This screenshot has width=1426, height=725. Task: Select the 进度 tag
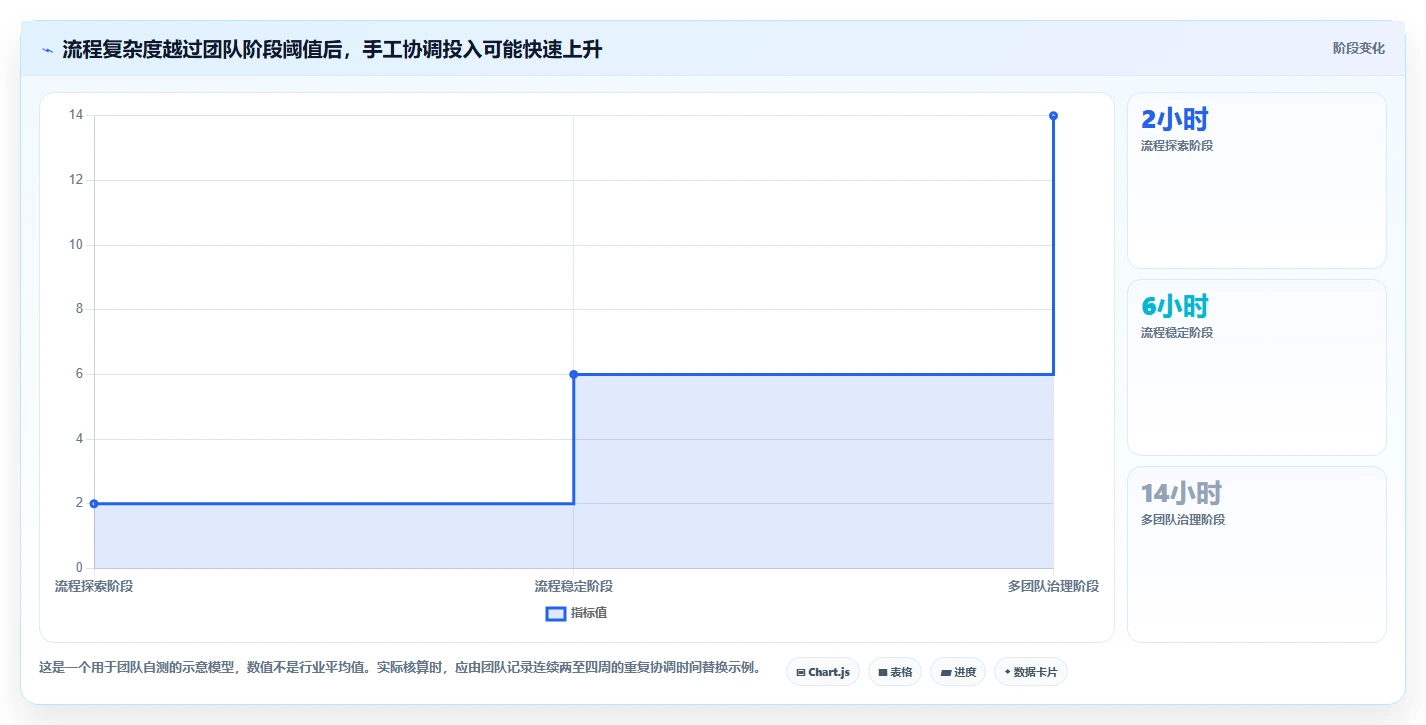958,672
